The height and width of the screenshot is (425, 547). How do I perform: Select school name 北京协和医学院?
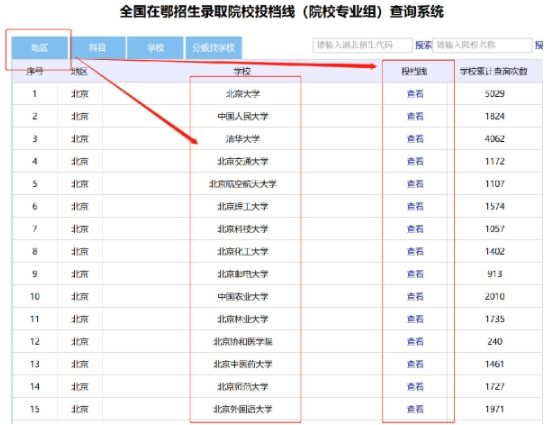tap(243, 341)
